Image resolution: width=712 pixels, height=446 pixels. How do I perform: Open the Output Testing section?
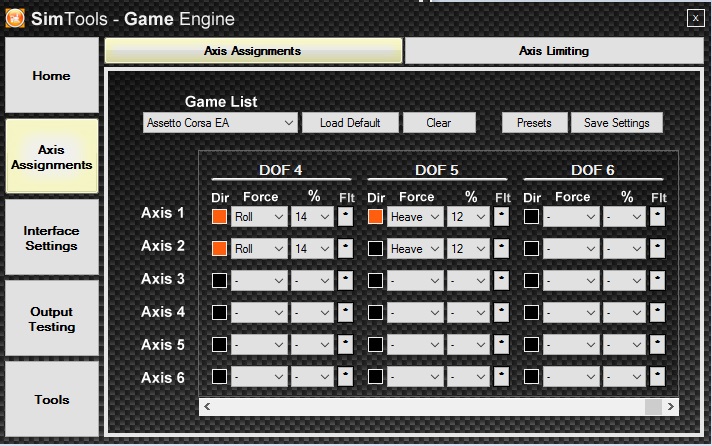pos(52,318)
